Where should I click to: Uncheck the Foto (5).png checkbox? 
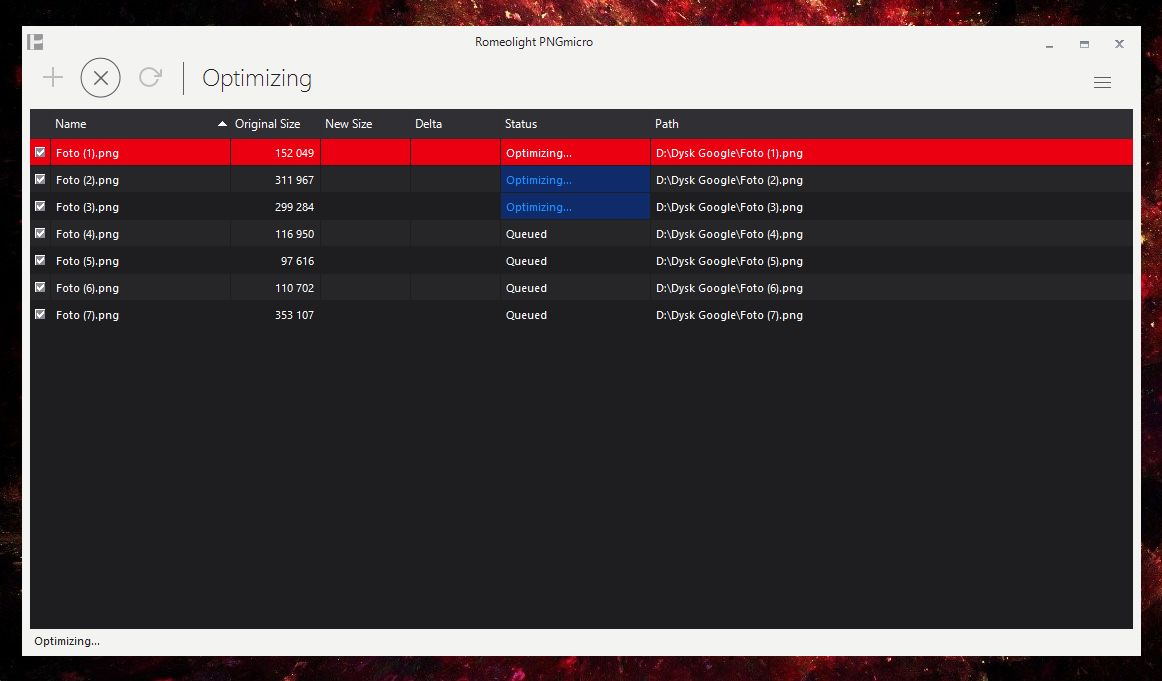click(x=40, y=261)
